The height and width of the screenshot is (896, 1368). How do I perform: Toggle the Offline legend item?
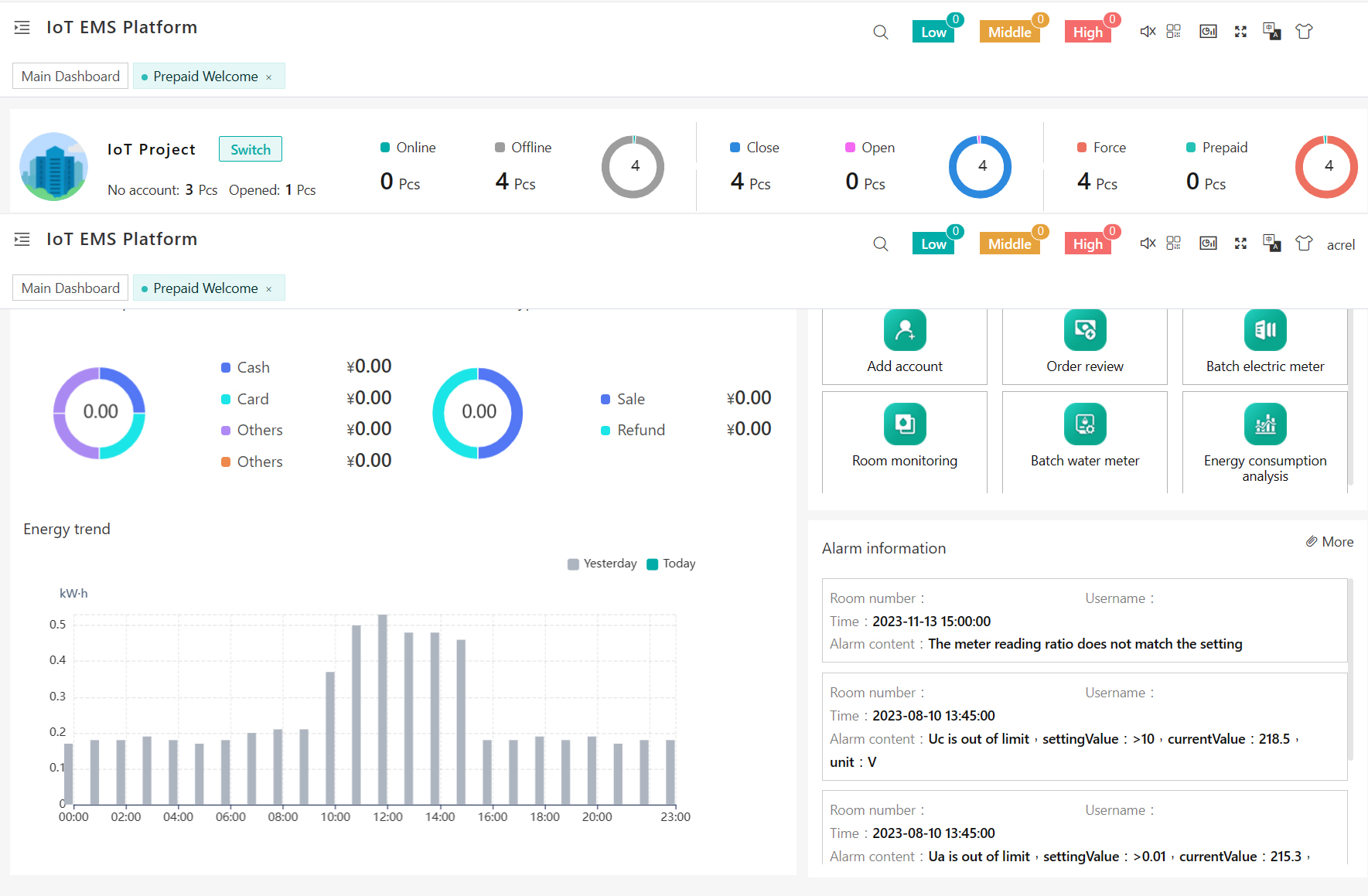point(523,148)
